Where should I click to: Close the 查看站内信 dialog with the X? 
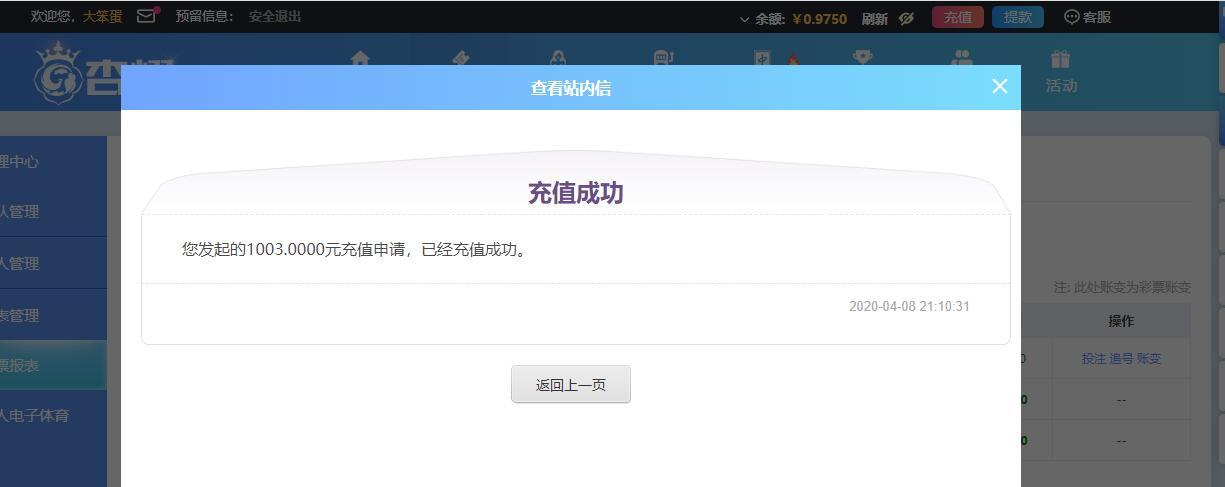(1000, 86)
